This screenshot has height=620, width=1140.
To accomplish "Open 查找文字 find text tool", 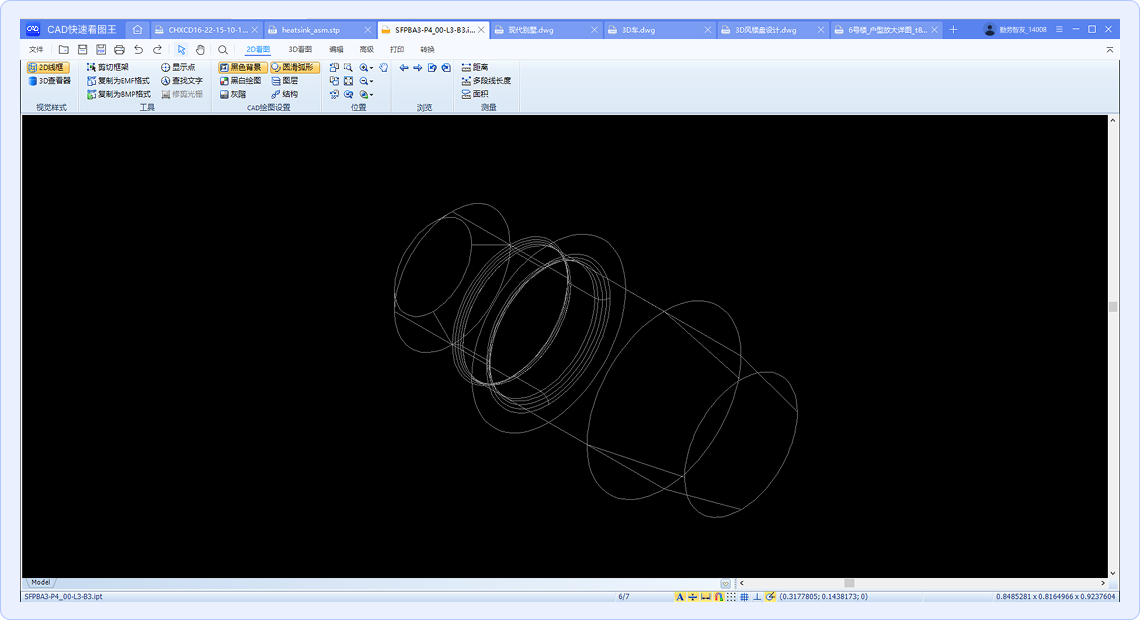I will pyautogui.click(x=182, y=81).
